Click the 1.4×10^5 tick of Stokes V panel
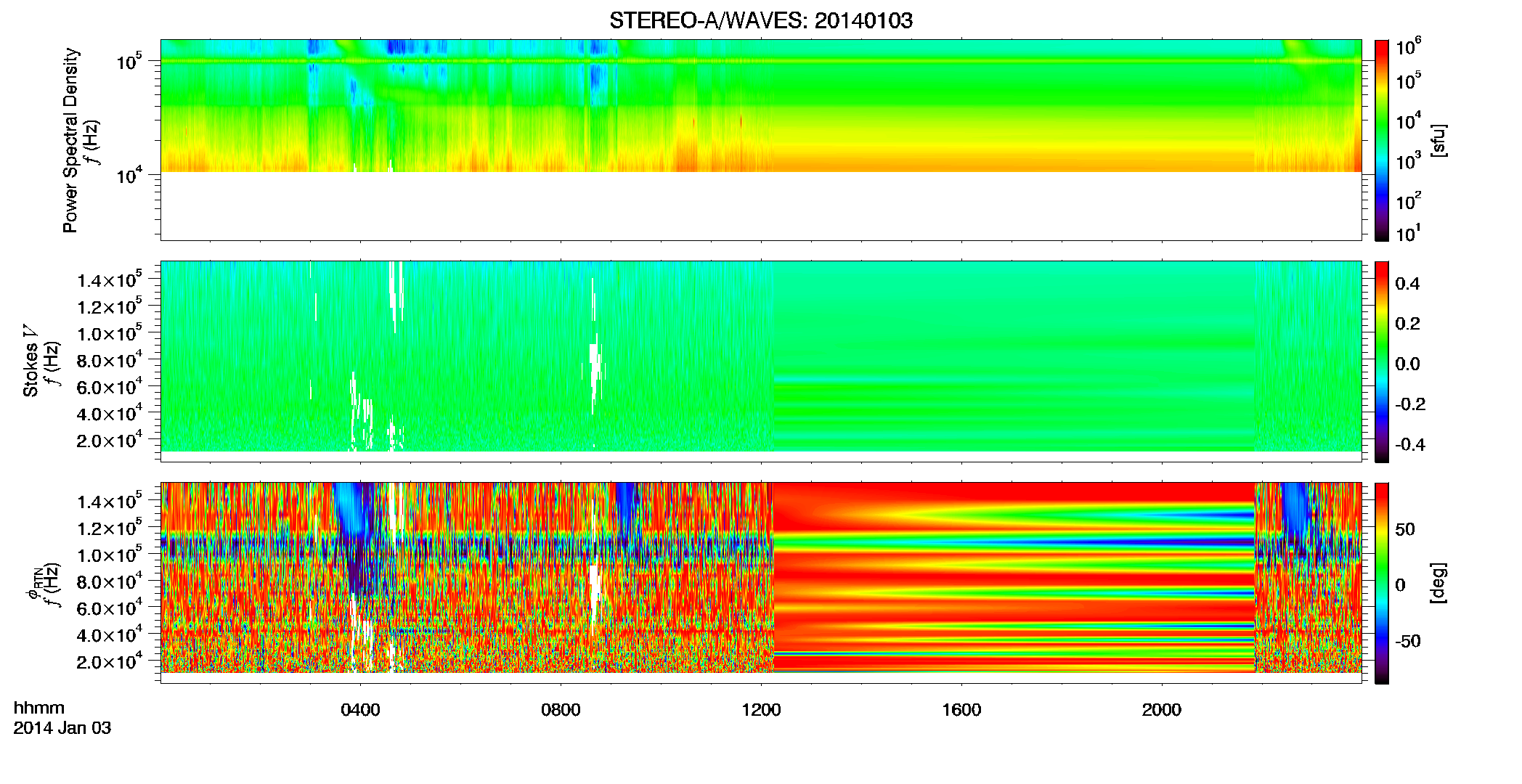 coord(109,279)
